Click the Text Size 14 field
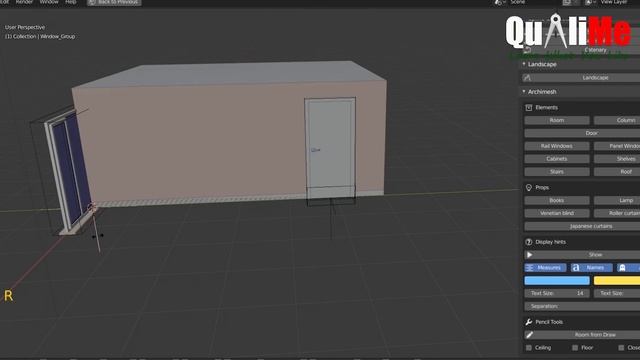 [557, 293]
